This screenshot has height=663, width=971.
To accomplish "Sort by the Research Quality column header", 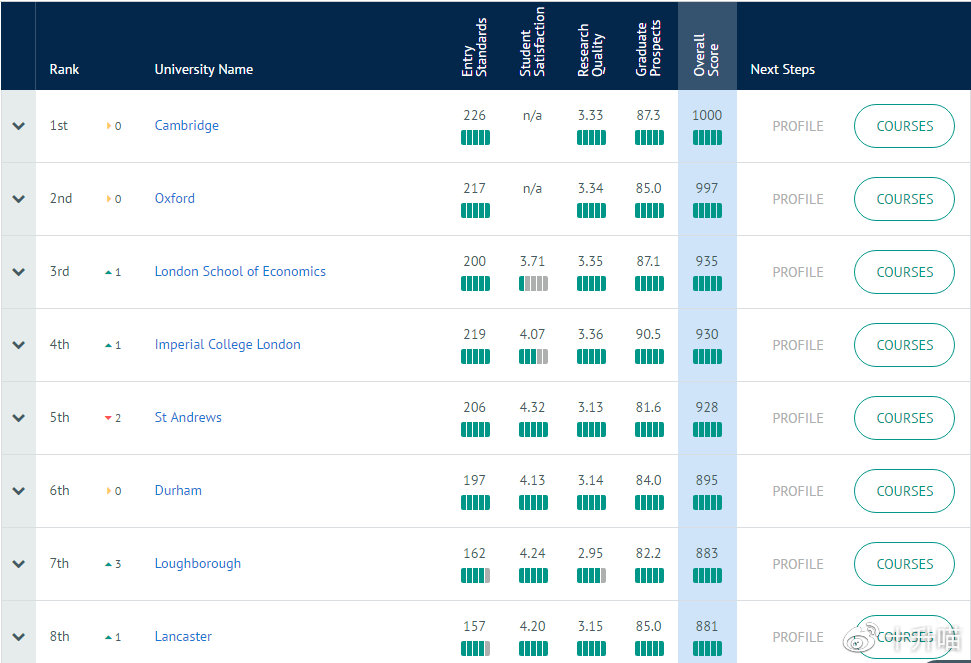I will tap(591, 50).
